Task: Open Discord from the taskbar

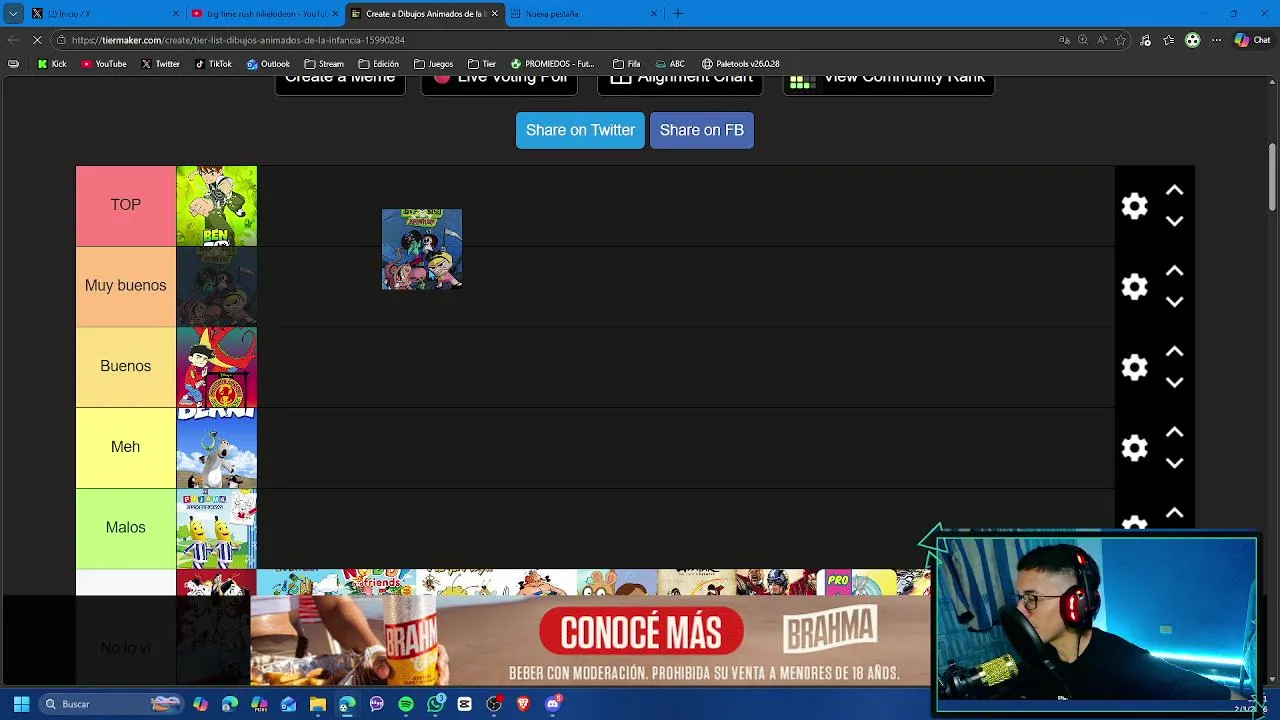Action: click(552, 704)
